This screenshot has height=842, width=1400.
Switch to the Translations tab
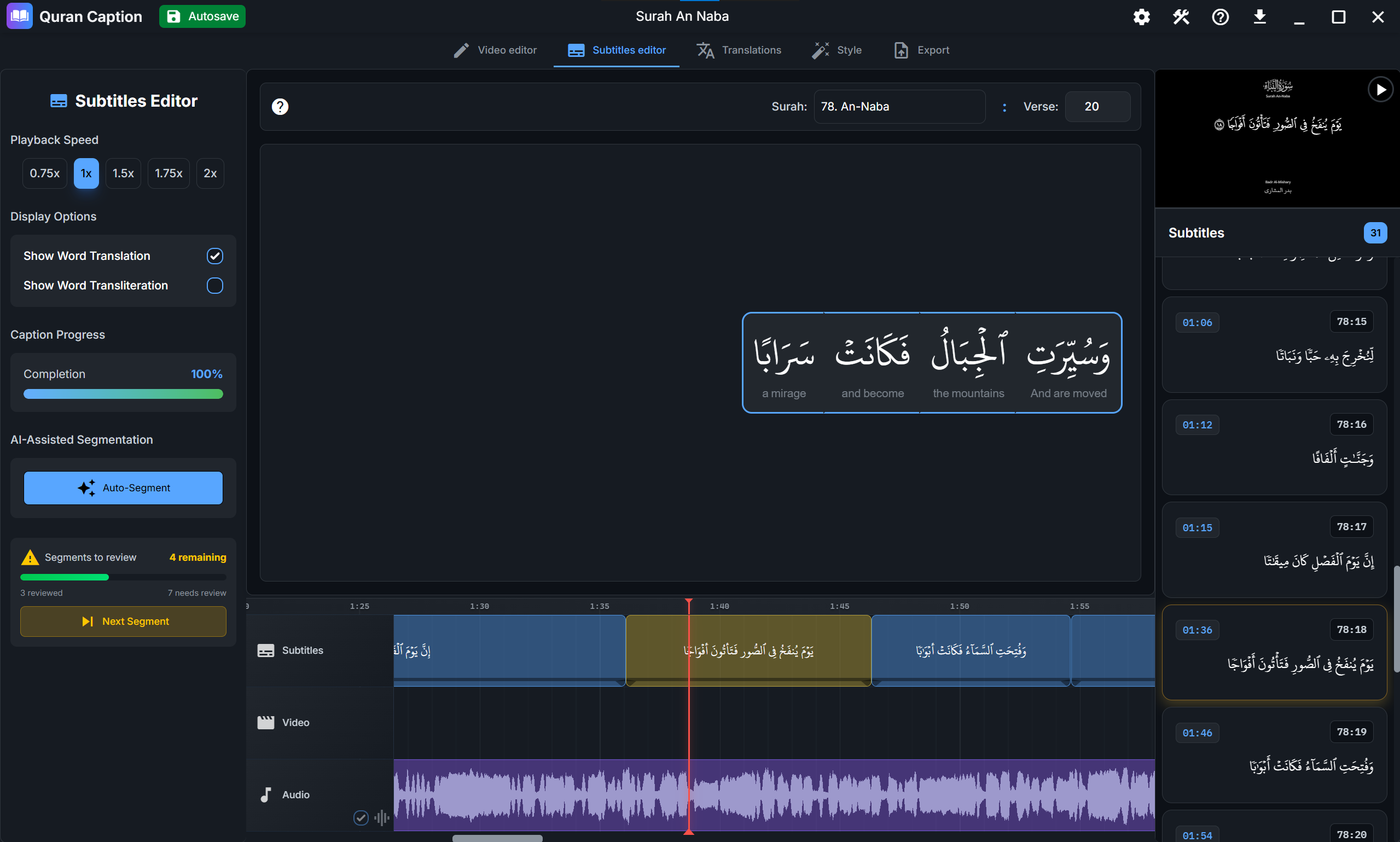coord(739,50)
